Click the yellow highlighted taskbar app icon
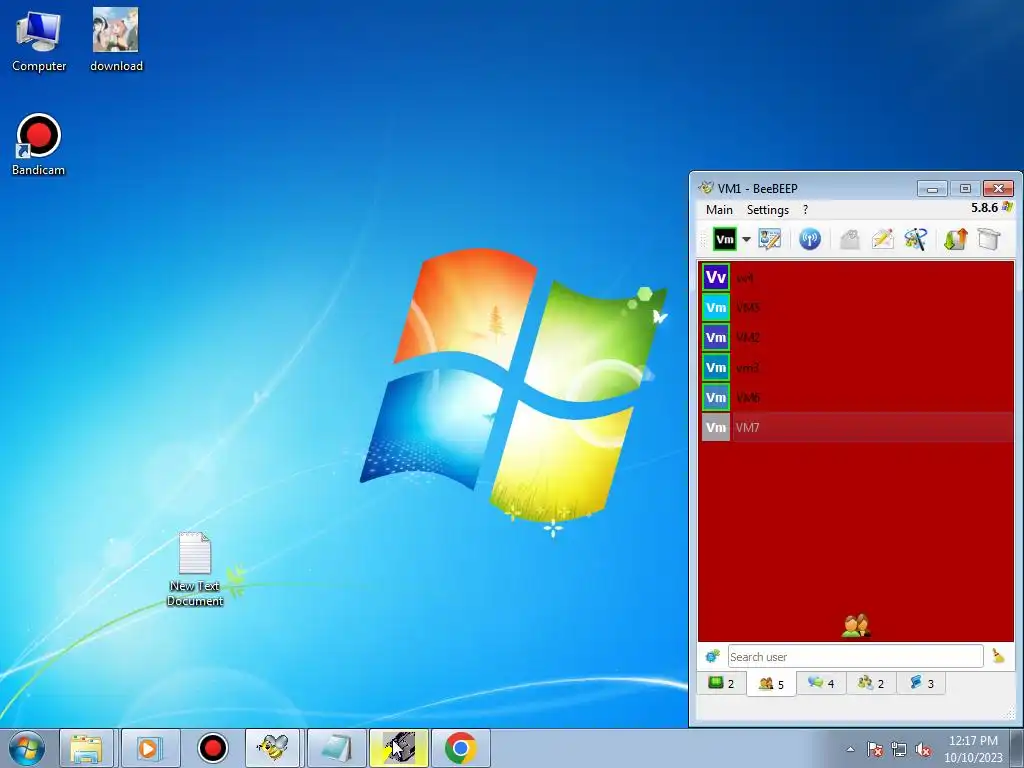This screenshot has width=1024, height=768. click(x=398, y=748)
